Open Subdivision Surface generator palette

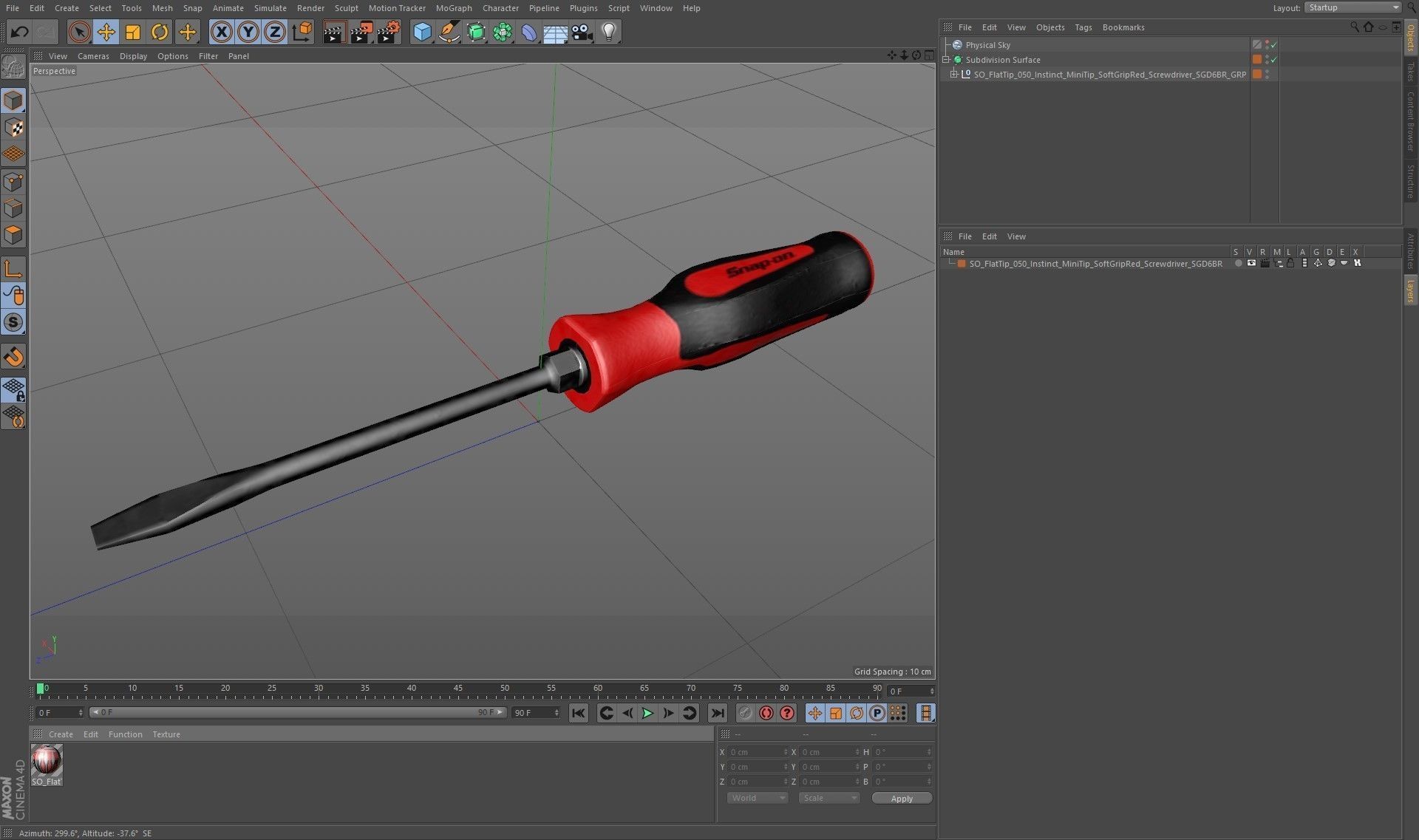tap(476, 32)
